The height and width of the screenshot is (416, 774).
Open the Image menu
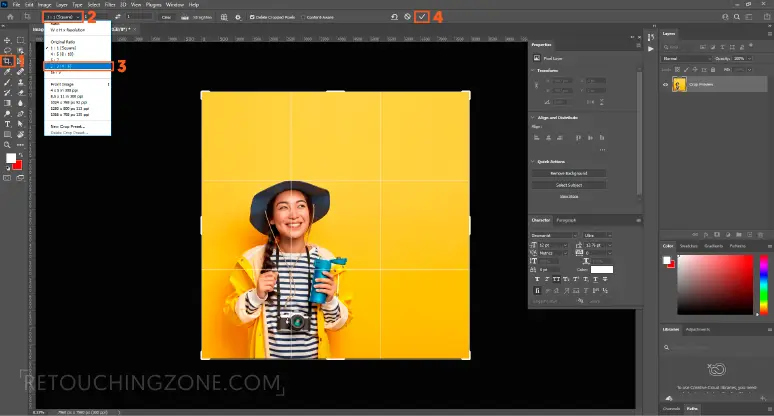tap(44, 4)
